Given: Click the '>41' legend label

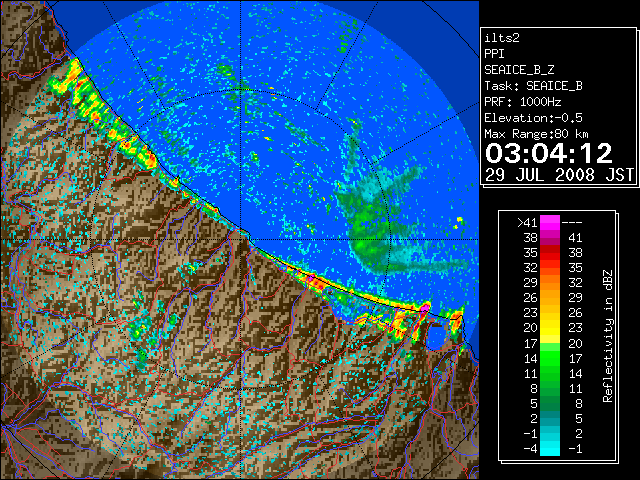Looking at the screenshot, I should click(x=527, y=223).
